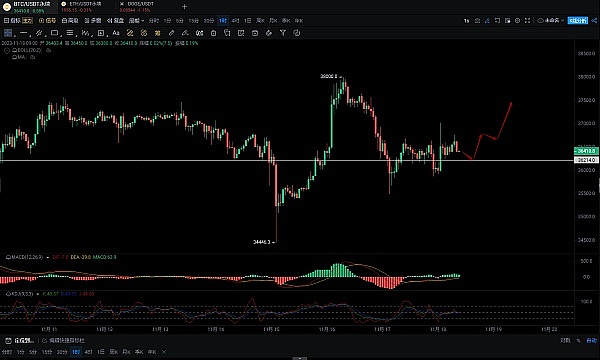Click the fullscreen icon in top toolbar
This screenshot has width=600, height=360.
tap(528, 21)
